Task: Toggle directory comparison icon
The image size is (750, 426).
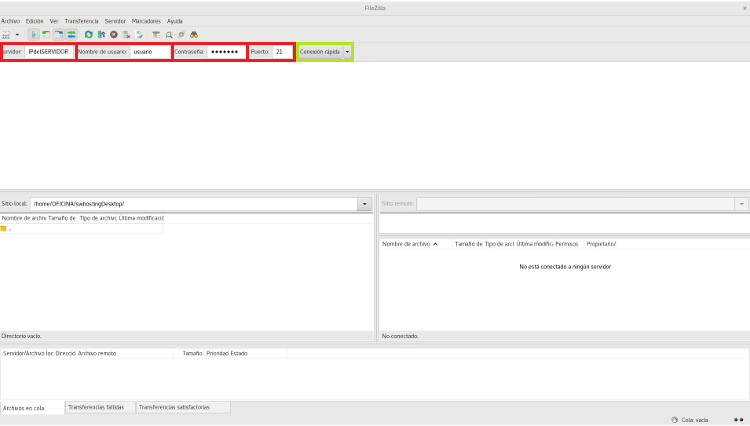Action: click(x=169, y=34)
